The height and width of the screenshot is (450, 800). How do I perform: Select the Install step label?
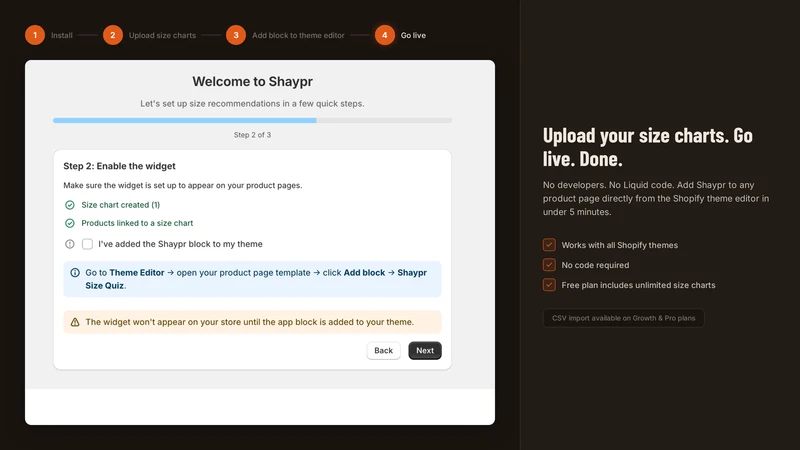62,35
